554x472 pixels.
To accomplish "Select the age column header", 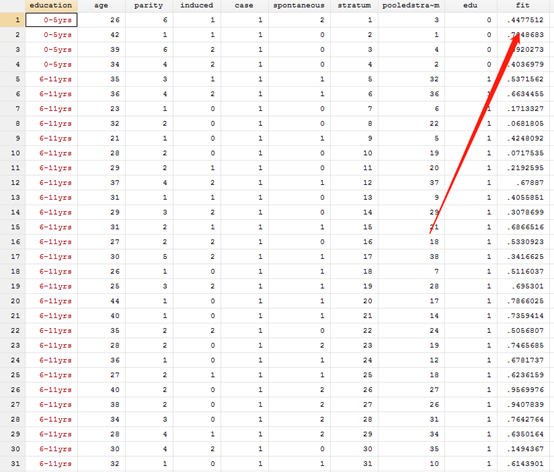I will [x=101, y=5].
